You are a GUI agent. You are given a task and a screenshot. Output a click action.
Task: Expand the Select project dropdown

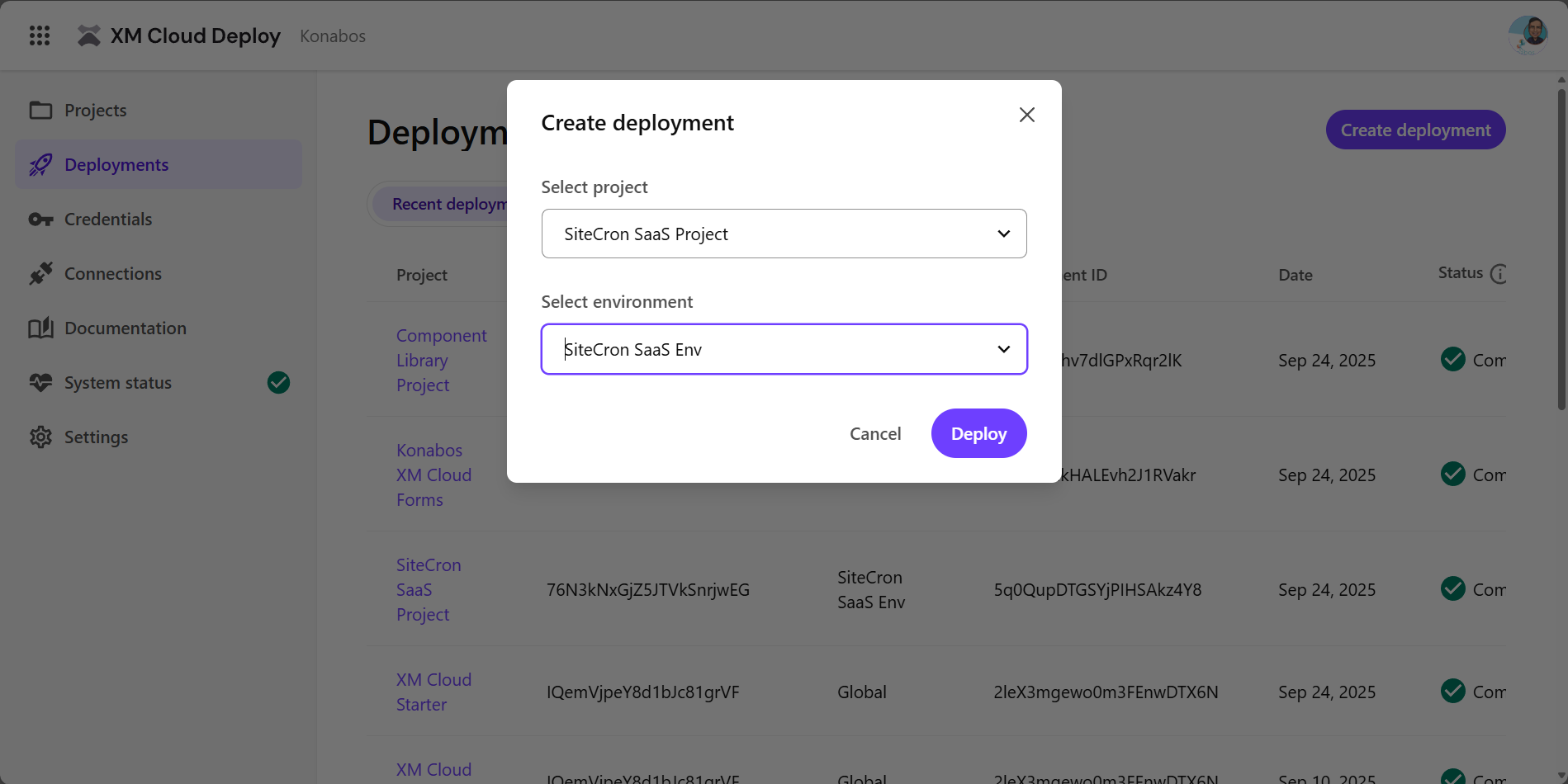tap(784, 234)
